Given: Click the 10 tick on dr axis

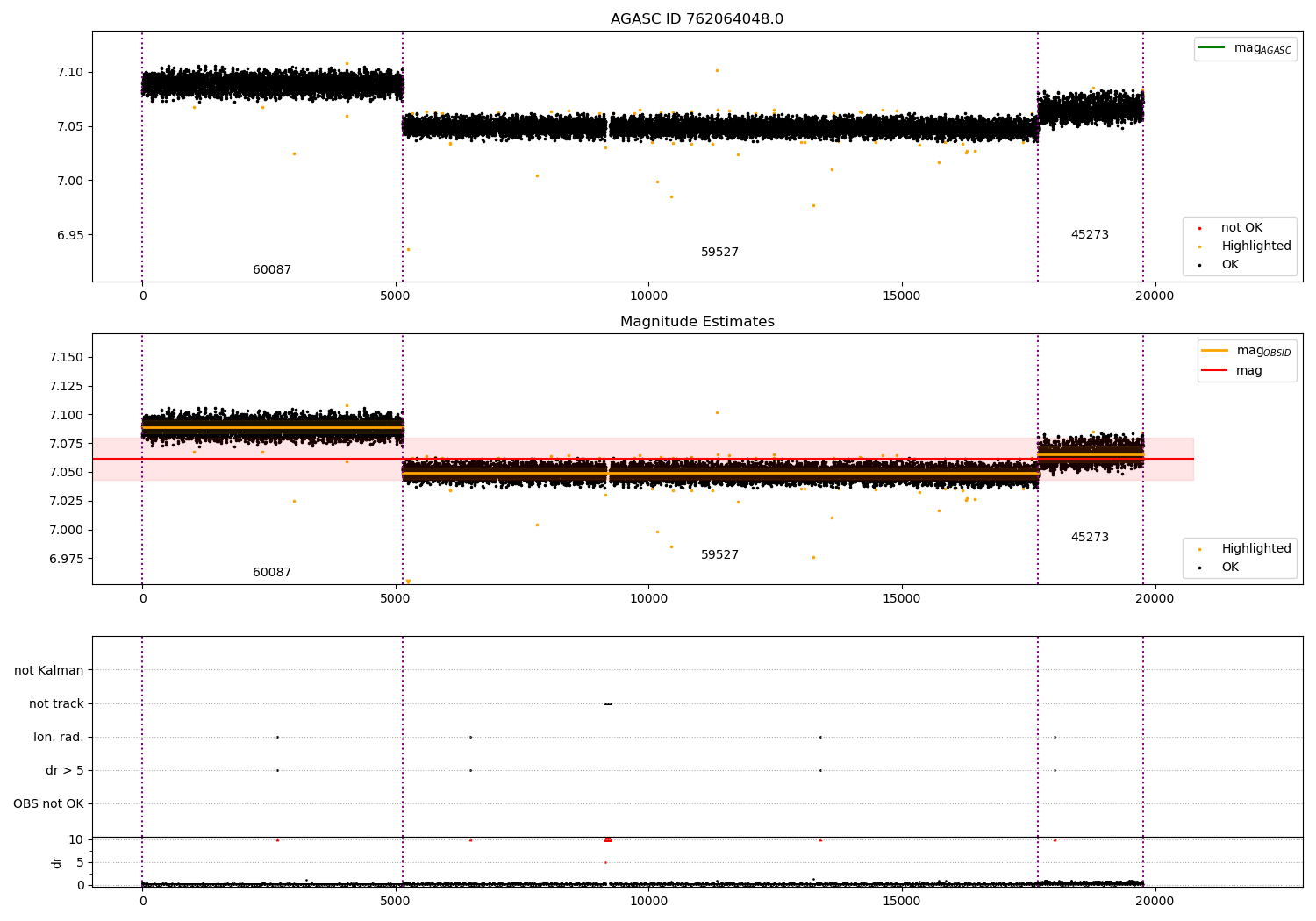Looking at the screenshot, I should pyautogui.click(x=76, y=840).
